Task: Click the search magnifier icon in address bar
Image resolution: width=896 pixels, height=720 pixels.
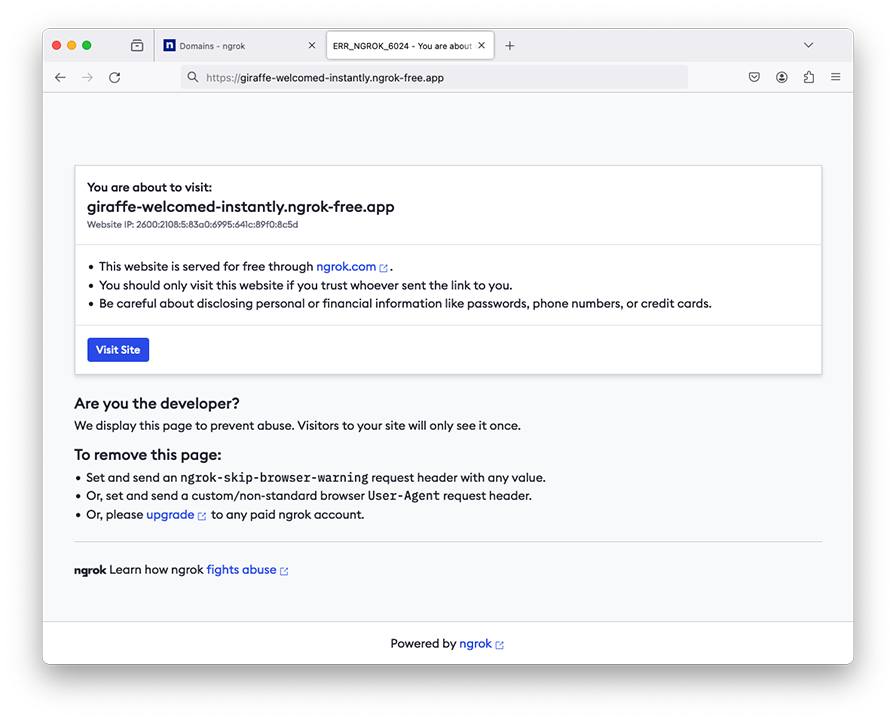Action: coord(193,77)
